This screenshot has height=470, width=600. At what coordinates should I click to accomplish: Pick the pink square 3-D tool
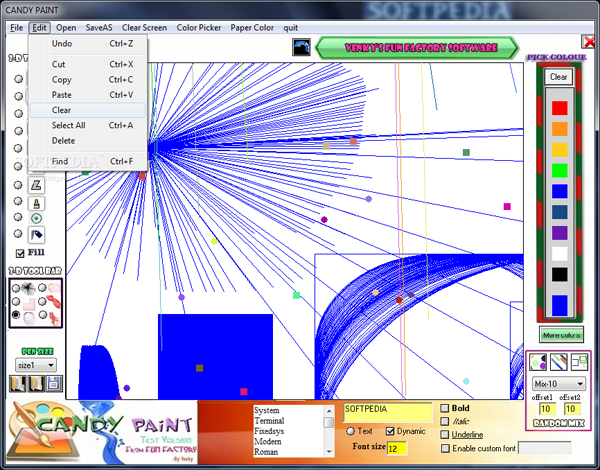(x=29, y=304)
